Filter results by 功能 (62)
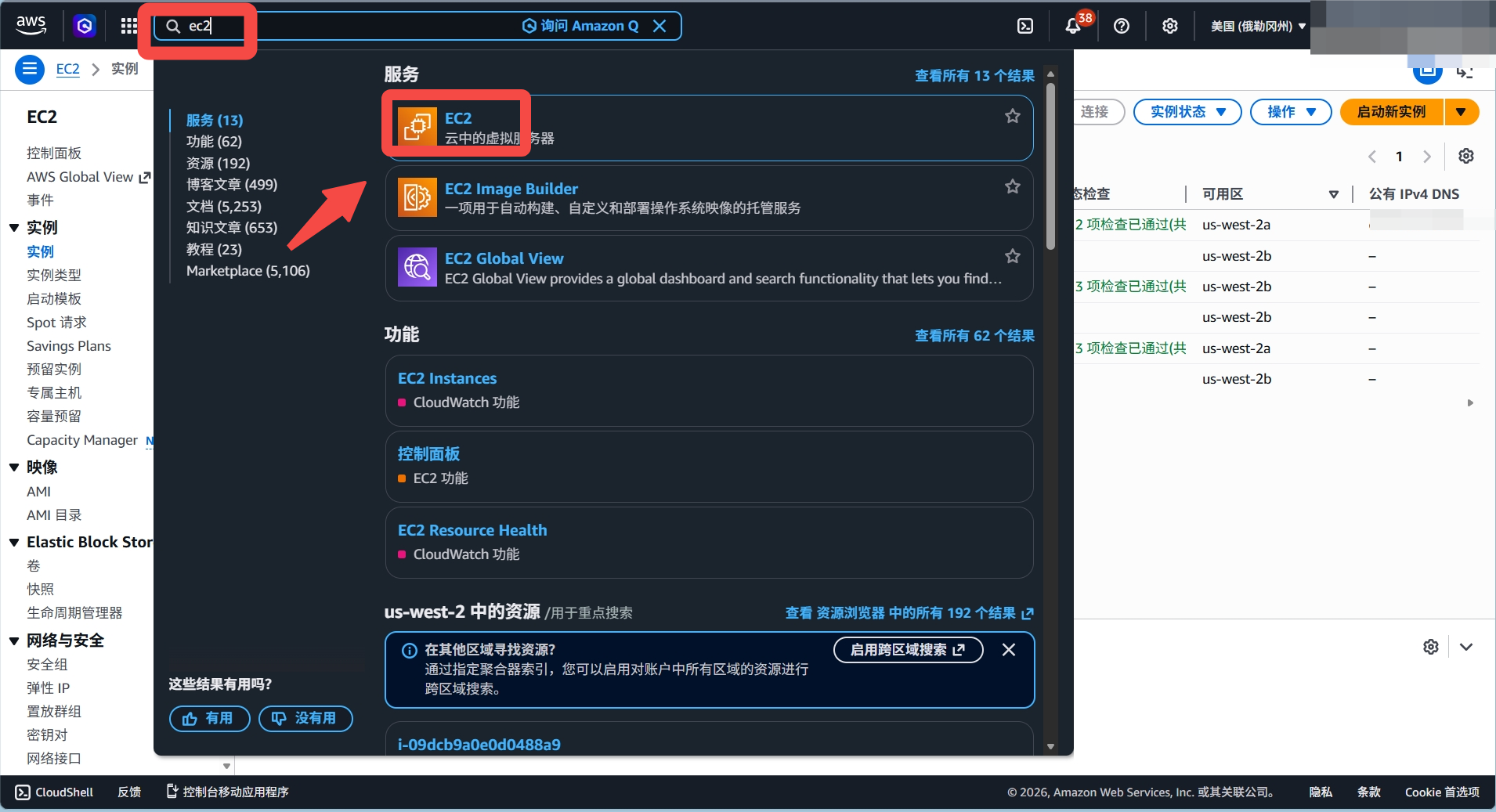Image resolution: width=1496 pixels, height=812 pixels. pyautogui.click(x=214, y=142)
